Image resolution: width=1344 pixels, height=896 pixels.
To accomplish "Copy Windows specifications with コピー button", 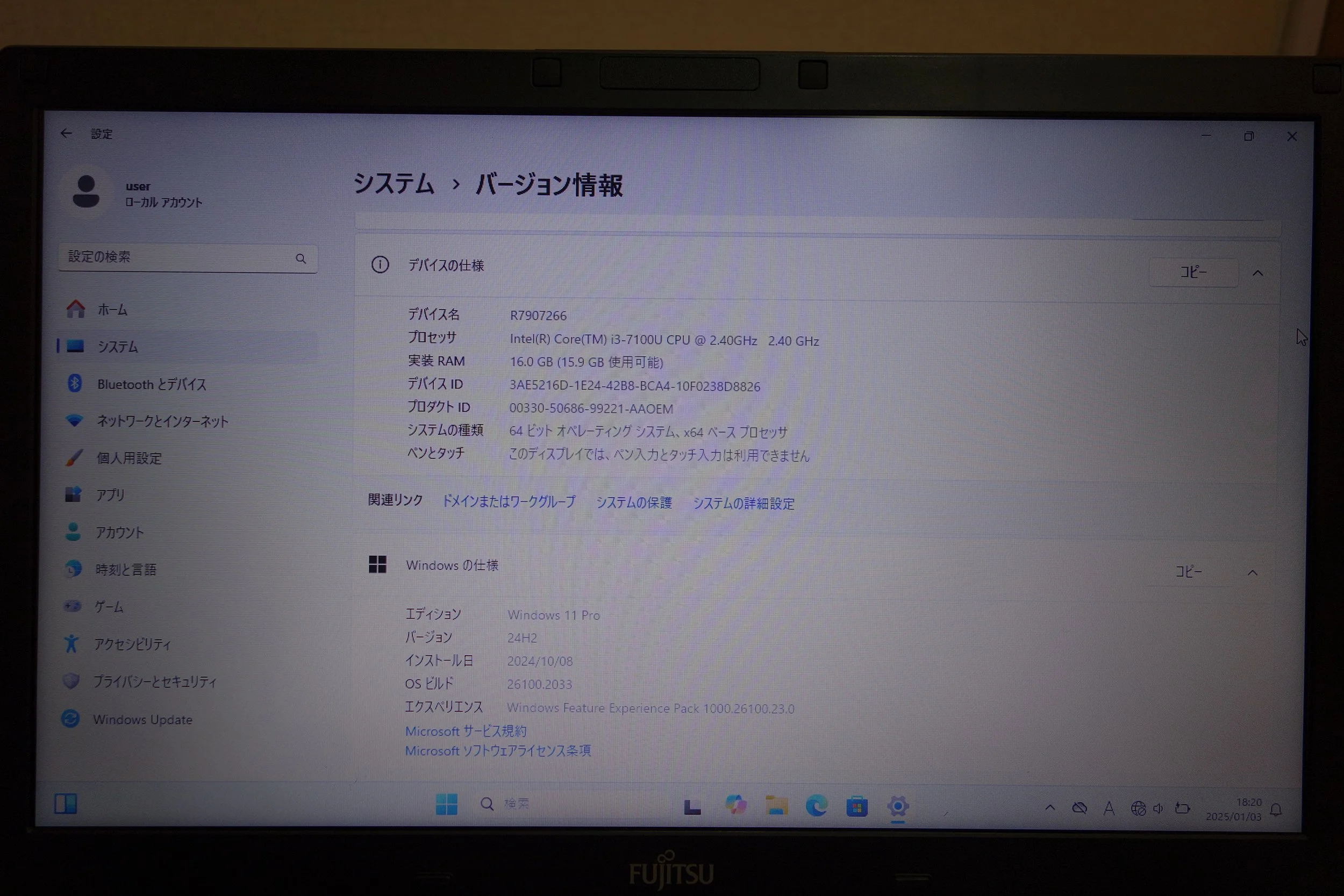I will pyautogui.click(x=1188, y=572).
